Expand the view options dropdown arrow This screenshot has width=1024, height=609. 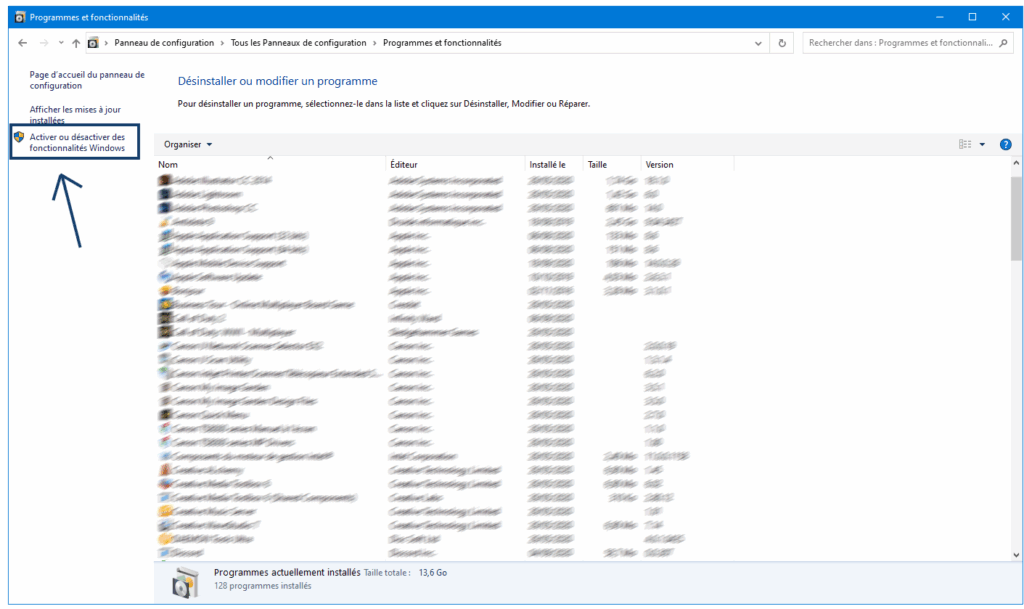pyautogui.click(x=982, y=145)
